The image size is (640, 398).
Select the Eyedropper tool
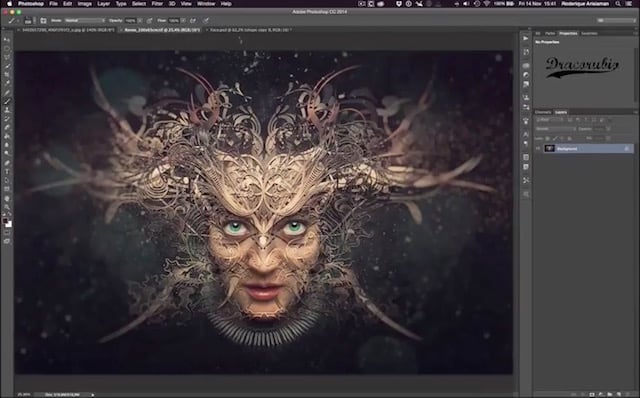7,83
